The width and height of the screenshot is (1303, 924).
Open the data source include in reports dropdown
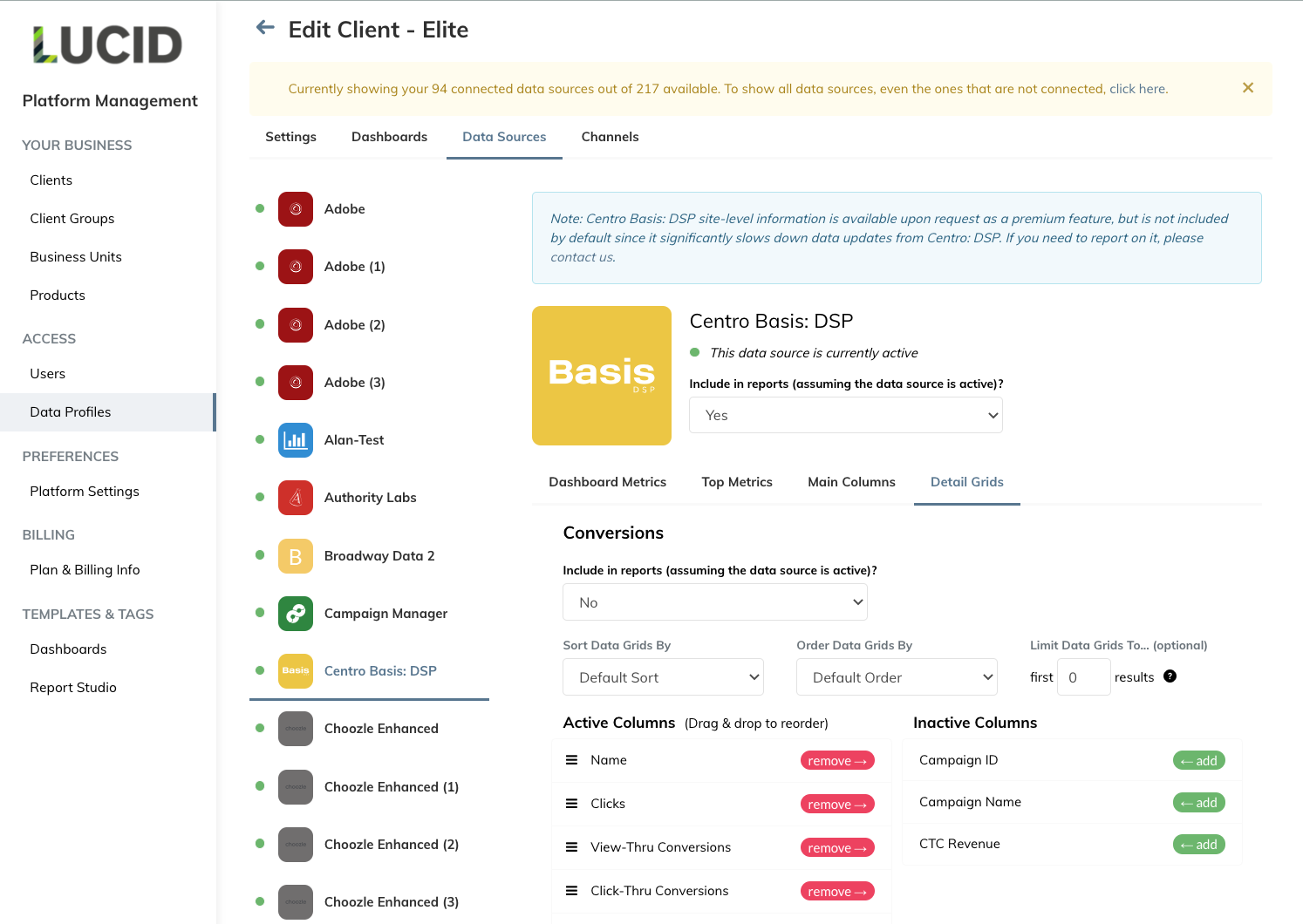[x=846, y=415]
